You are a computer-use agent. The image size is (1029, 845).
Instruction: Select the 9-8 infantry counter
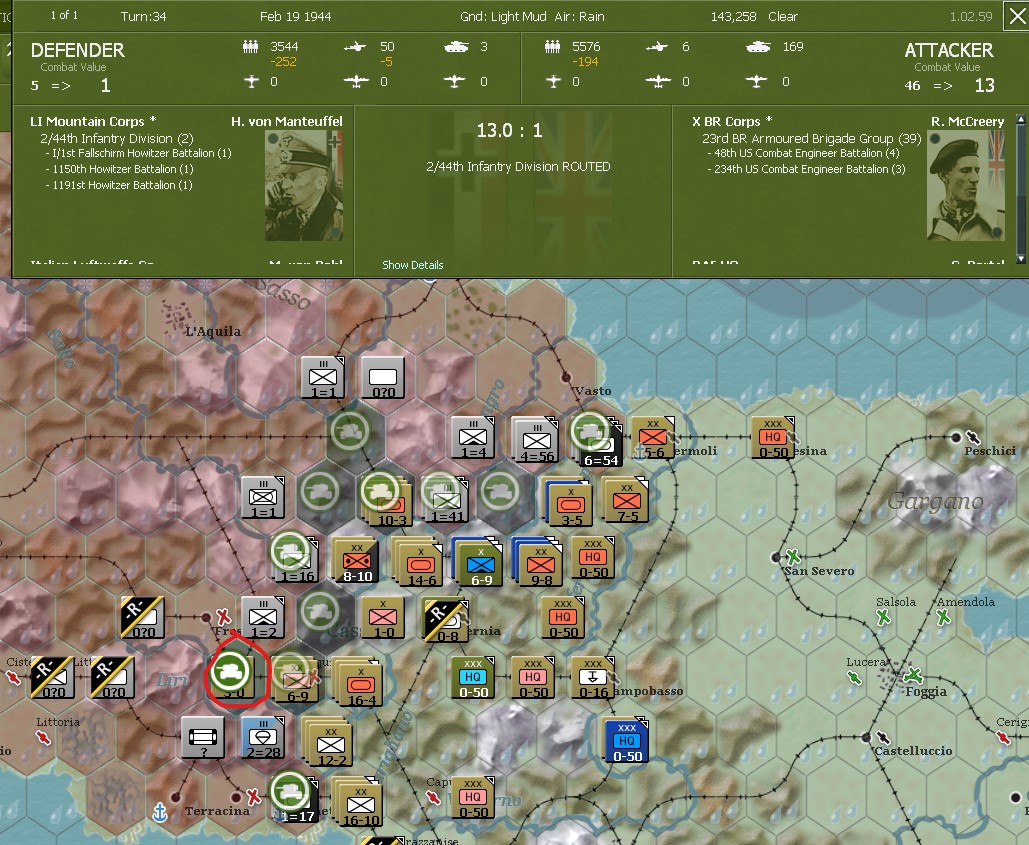541,565
